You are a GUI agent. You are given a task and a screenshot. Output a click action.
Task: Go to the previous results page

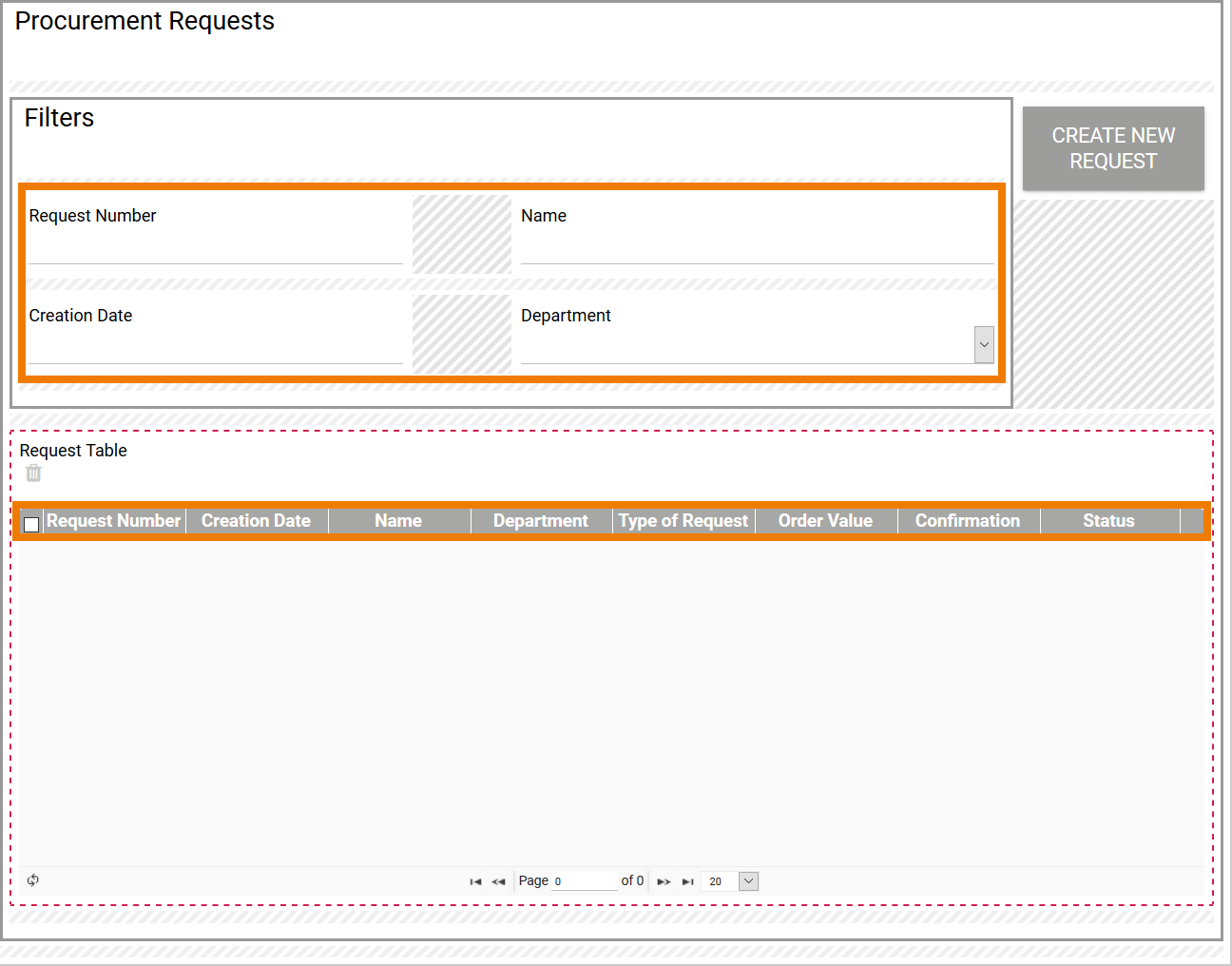pos(498,881)
